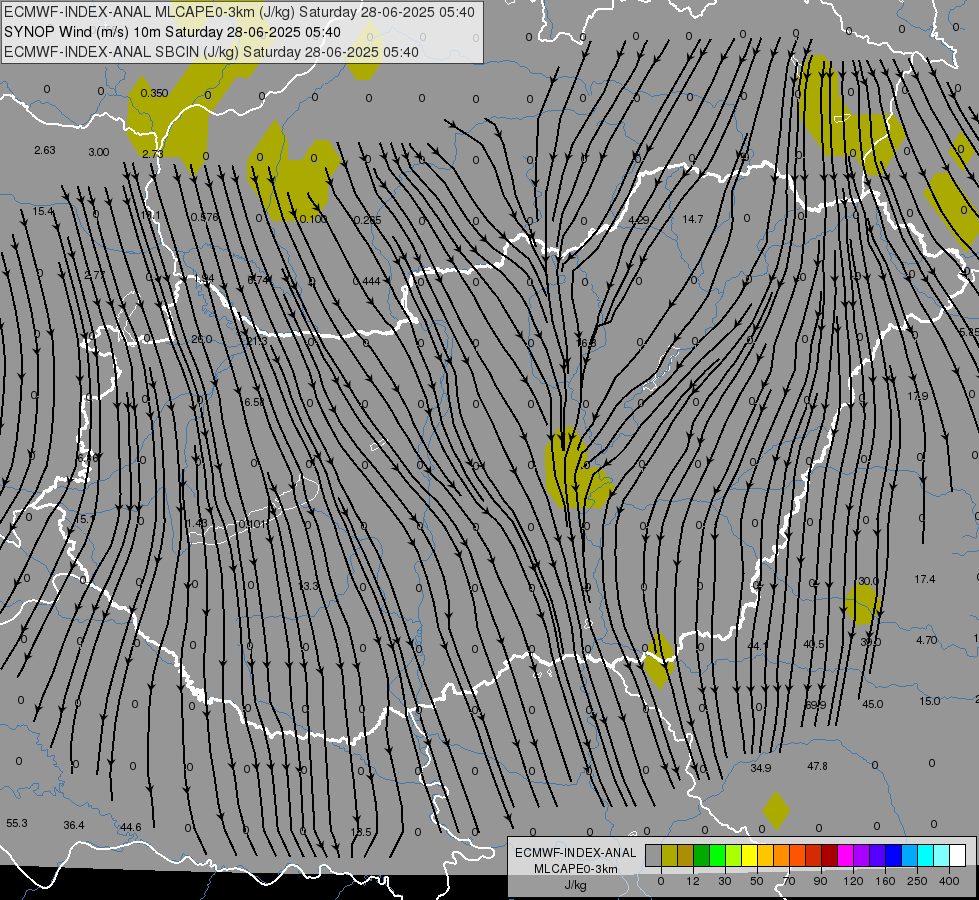Select the map value 4.70
The height and width of the screenshot is (900, 979).
point(927,640)
